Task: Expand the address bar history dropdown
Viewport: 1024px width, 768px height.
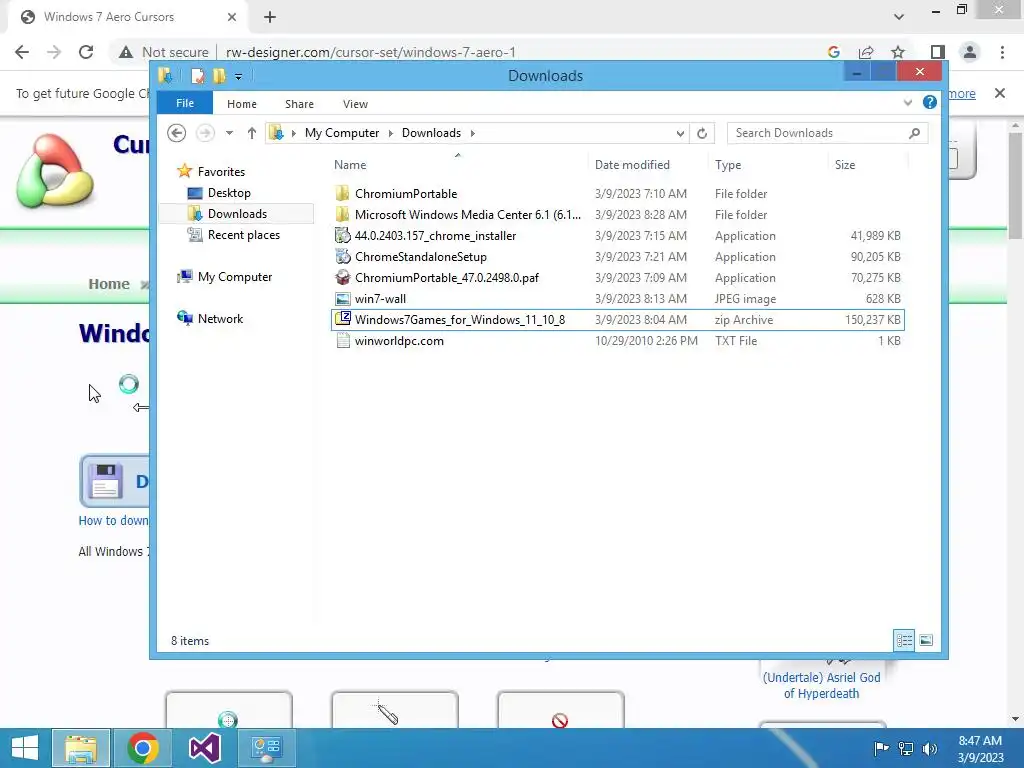Action: tap(680, 133)
